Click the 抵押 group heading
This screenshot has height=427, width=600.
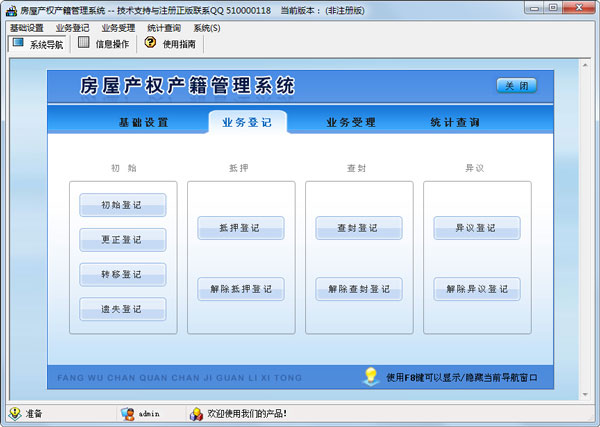pyautogui.click(x=239, y=168)
